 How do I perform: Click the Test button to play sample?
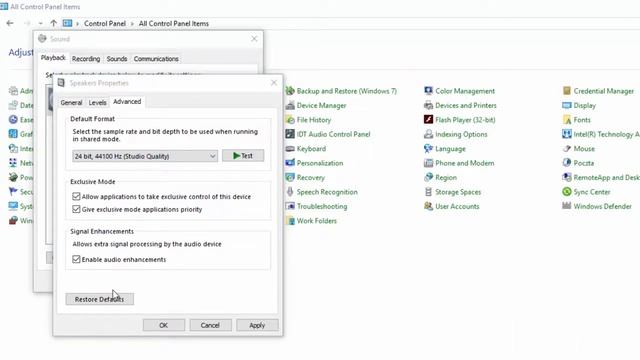pyautogui.click(x=243, y=156)
